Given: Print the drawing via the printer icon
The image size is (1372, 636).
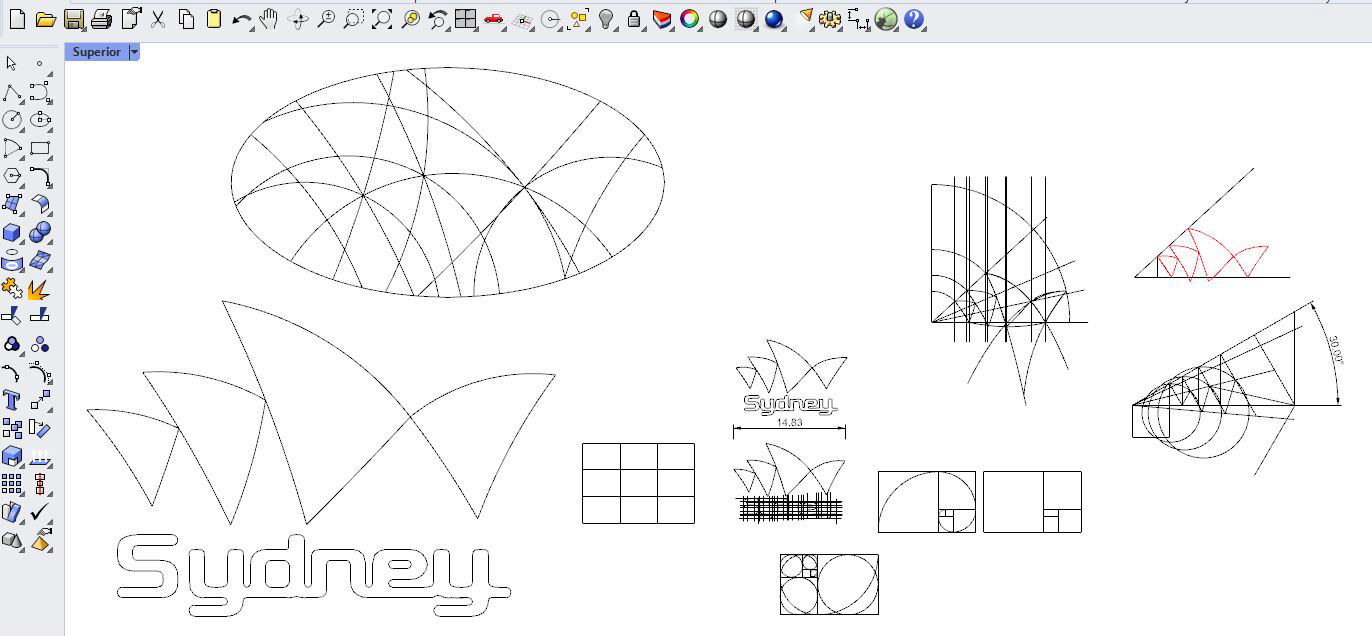Looking at the screenshot, I should pos(101,19).
